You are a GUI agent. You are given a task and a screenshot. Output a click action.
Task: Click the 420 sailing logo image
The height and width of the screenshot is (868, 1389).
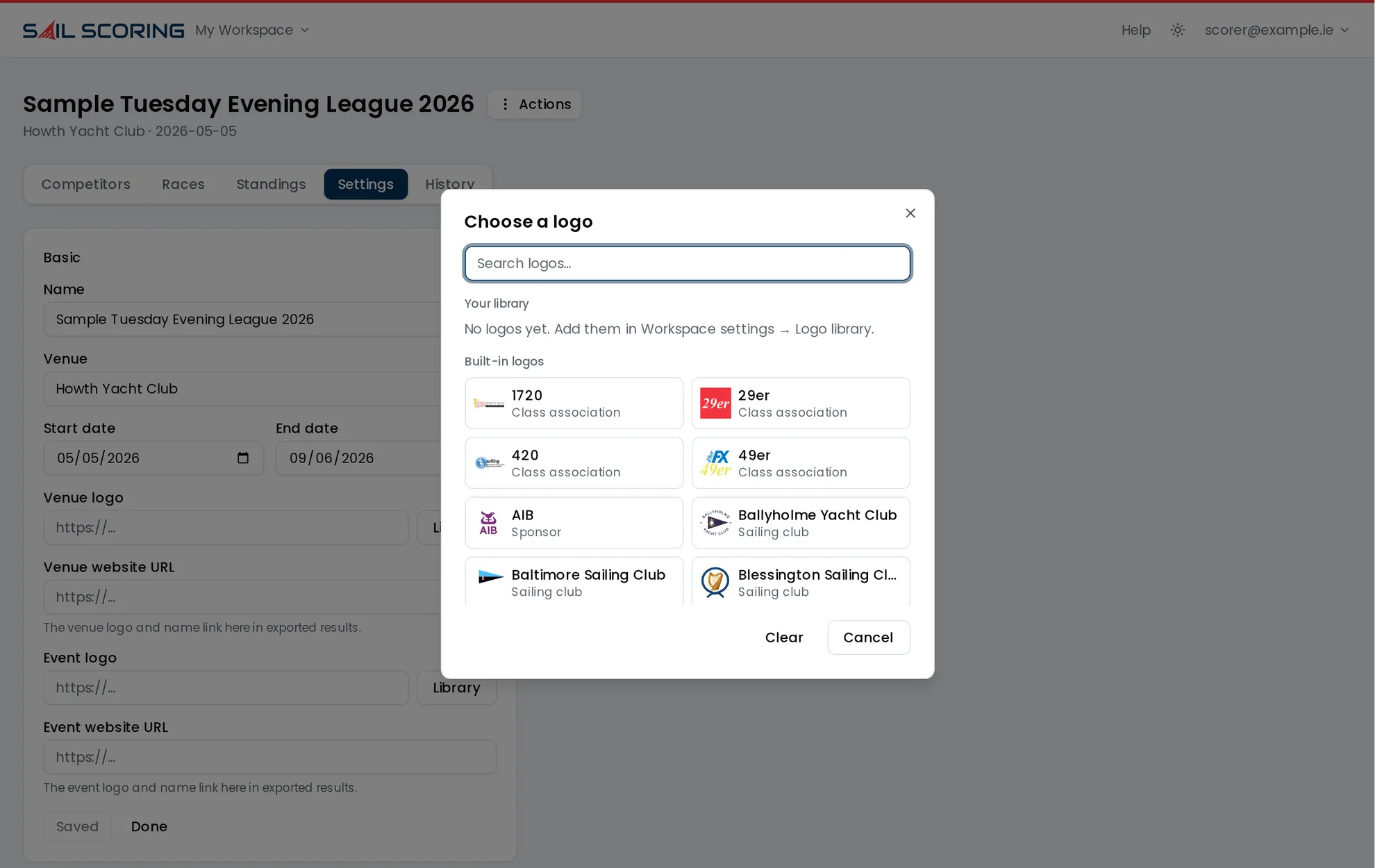tap(489, 463)
